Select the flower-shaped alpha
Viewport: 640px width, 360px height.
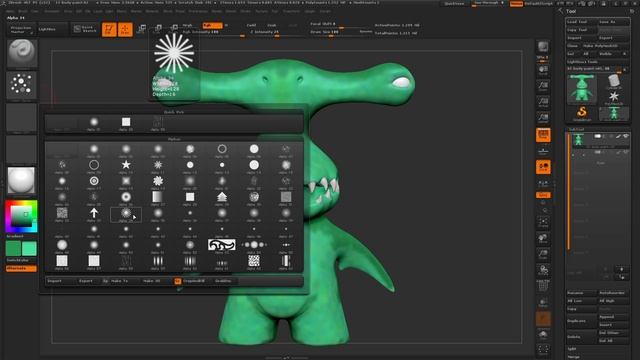point(158,181)
